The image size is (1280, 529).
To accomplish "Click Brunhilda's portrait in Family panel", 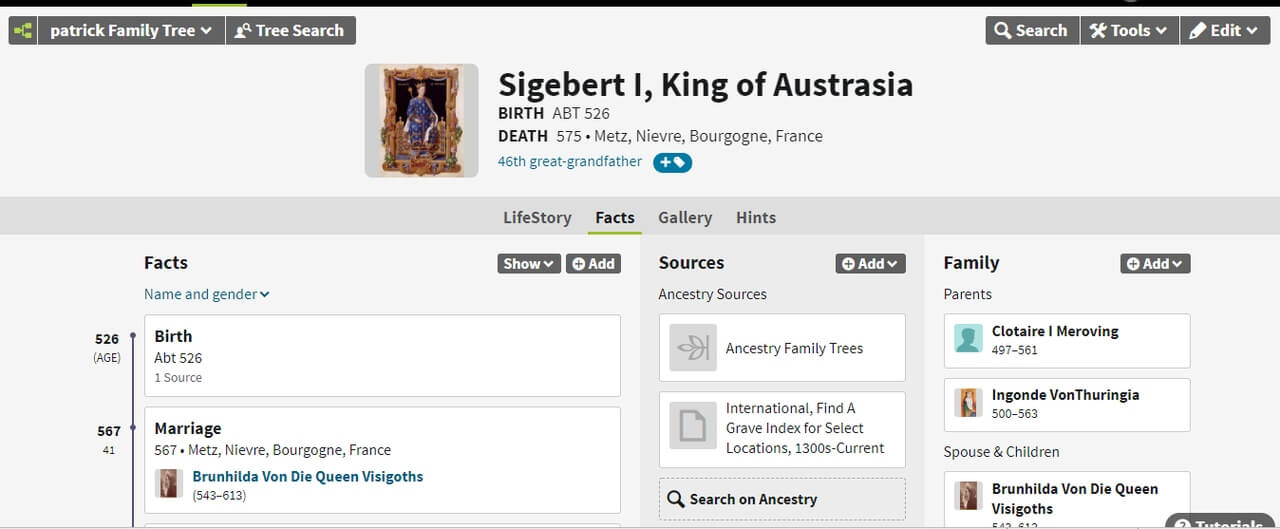I will point(967,497).
